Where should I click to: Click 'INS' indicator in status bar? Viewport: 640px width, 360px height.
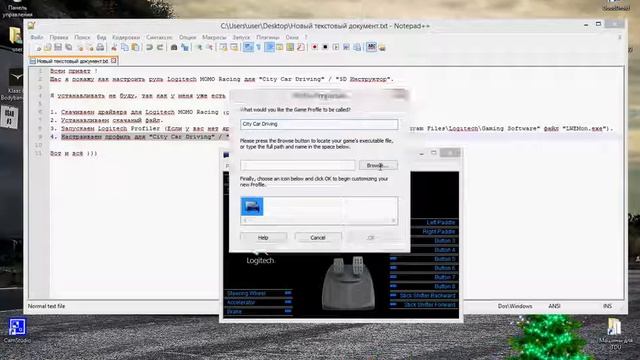pyautogui.click(x=607, y=306)
